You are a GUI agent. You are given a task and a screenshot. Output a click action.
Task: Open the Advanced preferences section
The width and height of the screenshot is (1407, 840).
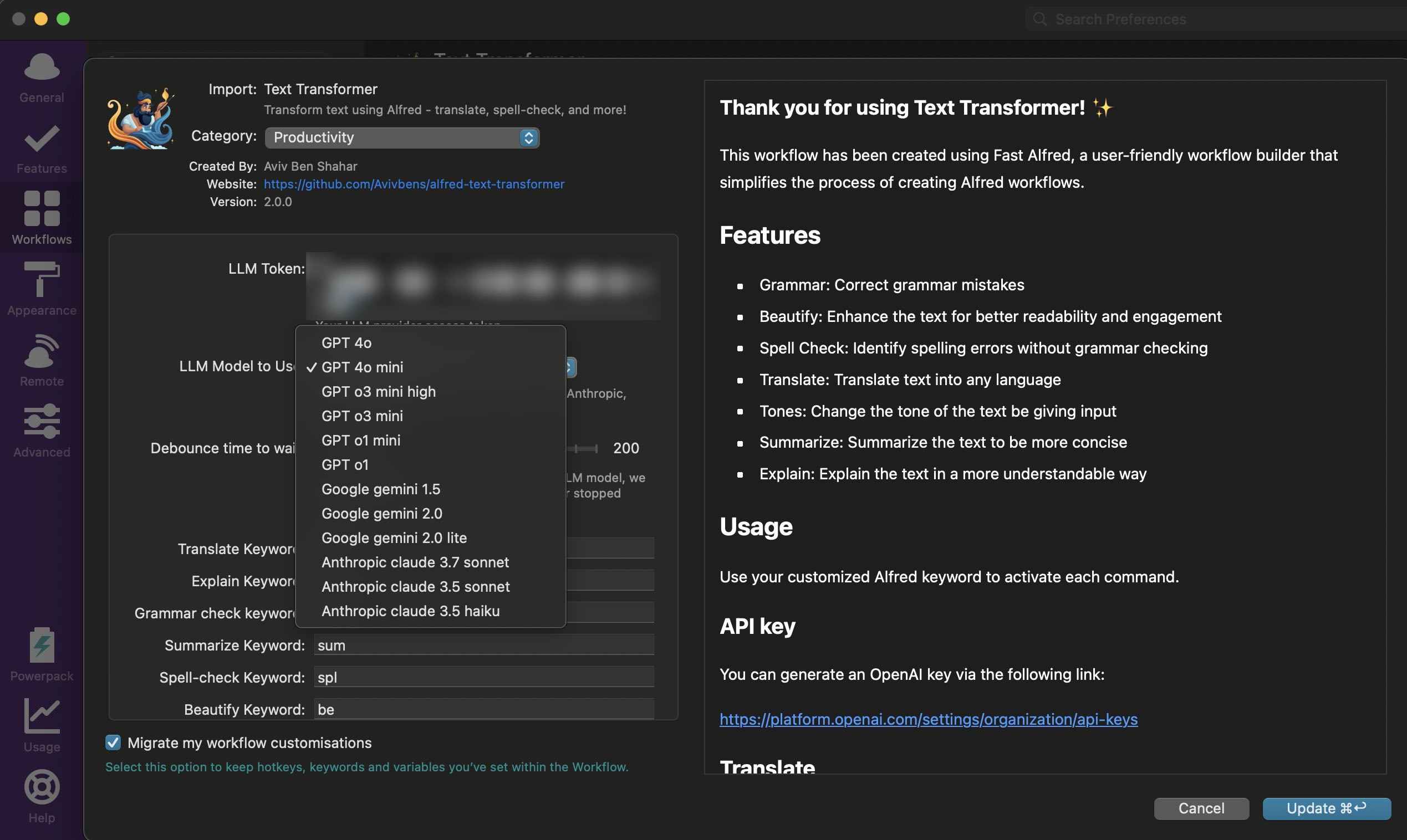42,431
